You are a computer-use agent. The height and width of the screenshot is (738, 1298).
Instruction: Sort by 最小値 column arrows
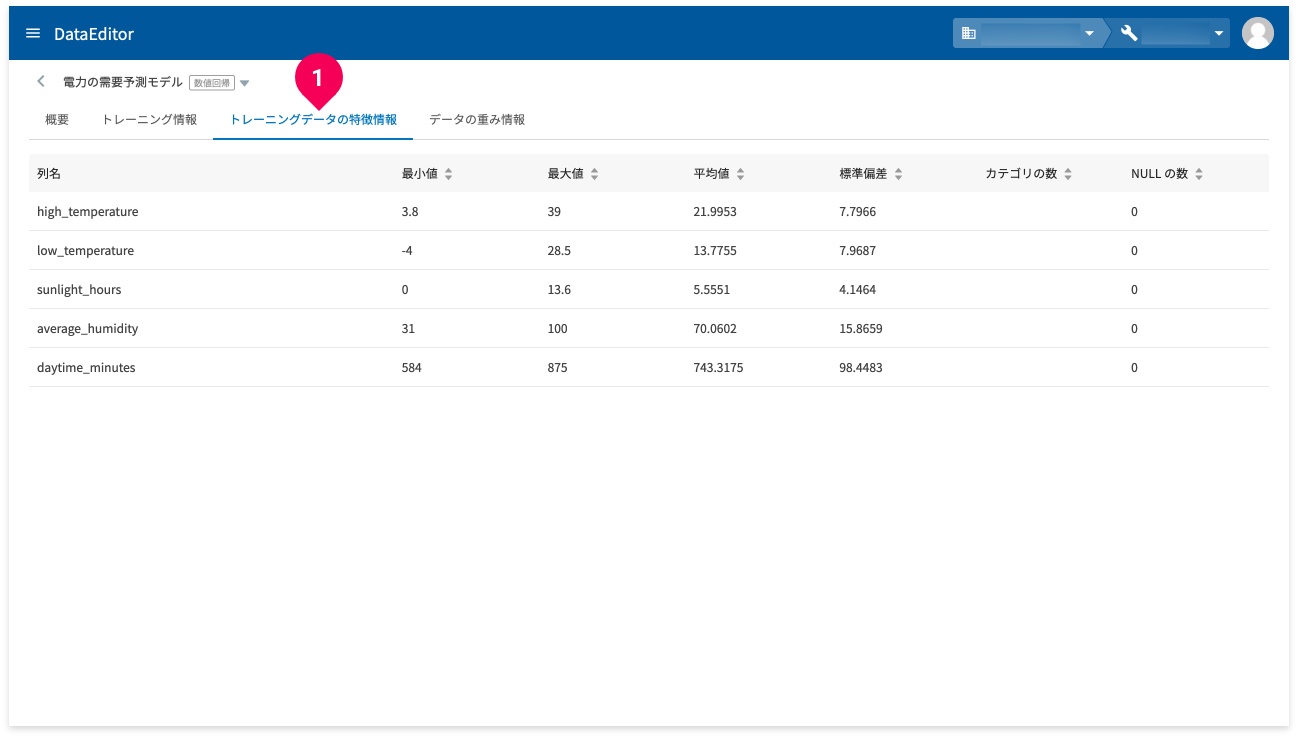tap(449, 174)
